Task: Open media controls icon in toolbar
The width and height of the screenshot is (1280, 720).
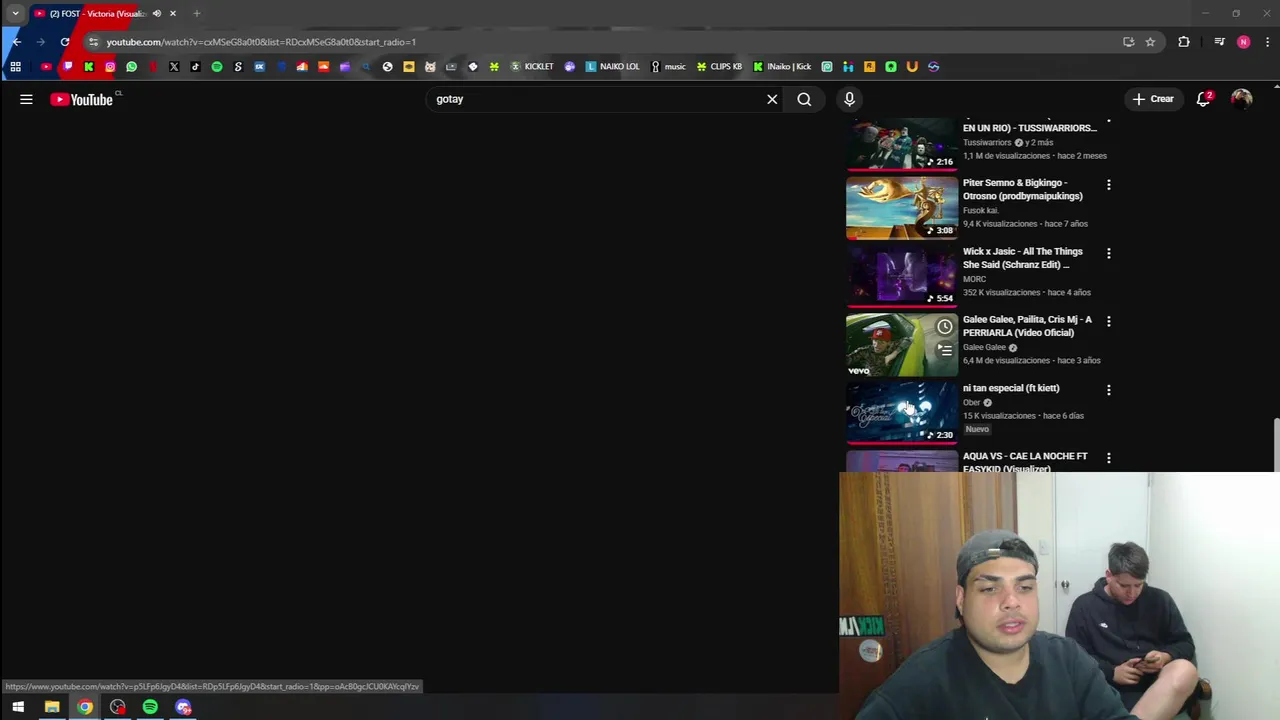Action: (x=1219, y=42)
